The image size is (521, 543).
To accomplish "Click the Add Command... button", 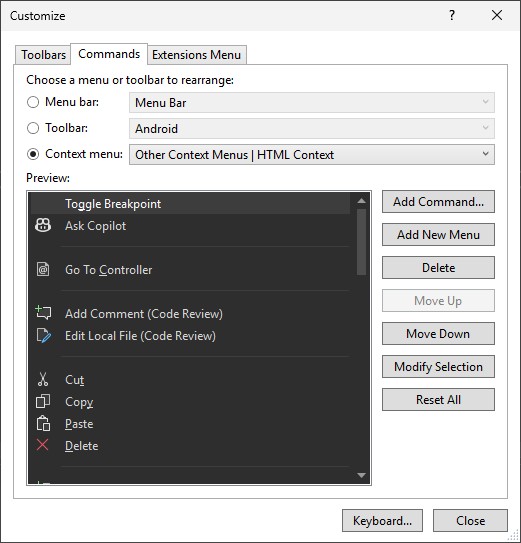I will coord(438,202).
